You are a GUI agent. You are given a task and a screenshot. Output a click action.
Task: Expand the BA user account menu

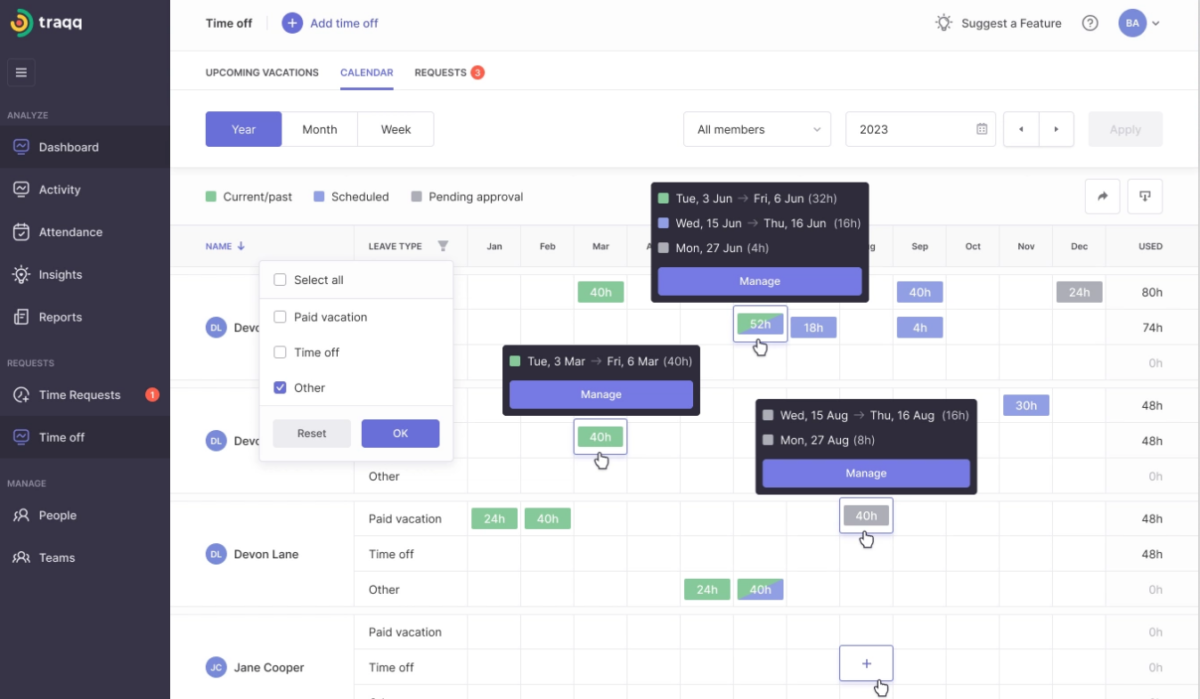coord(1140,23)
